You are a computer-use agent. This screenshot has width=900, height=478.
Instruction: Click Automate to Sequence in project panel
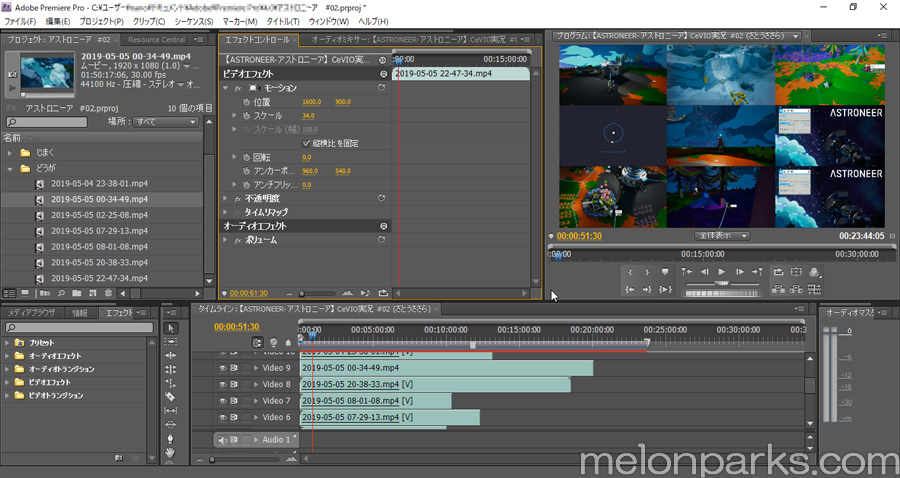point(45,293)
